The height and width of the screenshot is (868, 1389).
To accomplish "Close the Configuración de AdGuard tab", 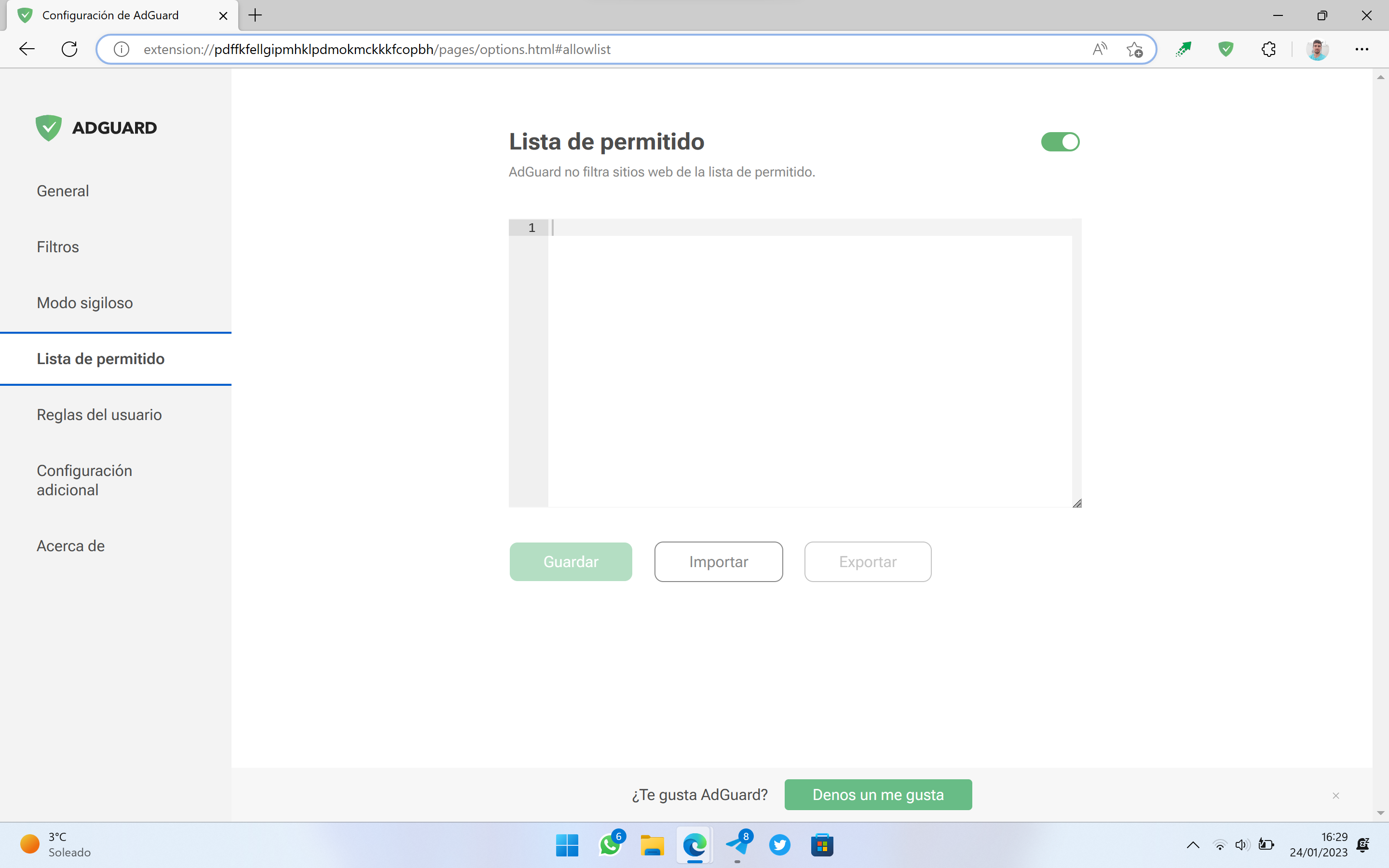I will point(223,15).
